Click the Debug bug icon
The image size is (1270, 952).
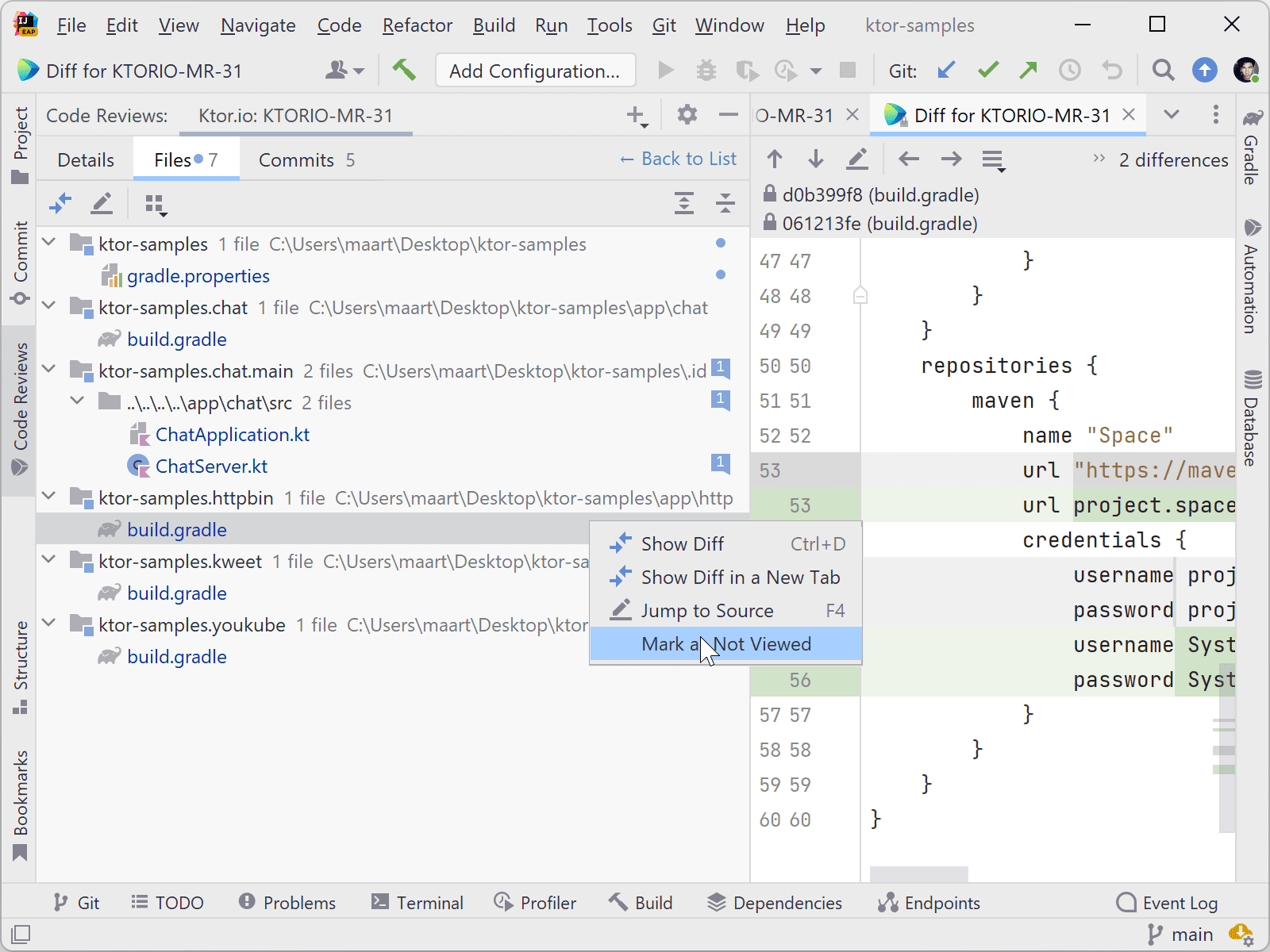(706, 71)
